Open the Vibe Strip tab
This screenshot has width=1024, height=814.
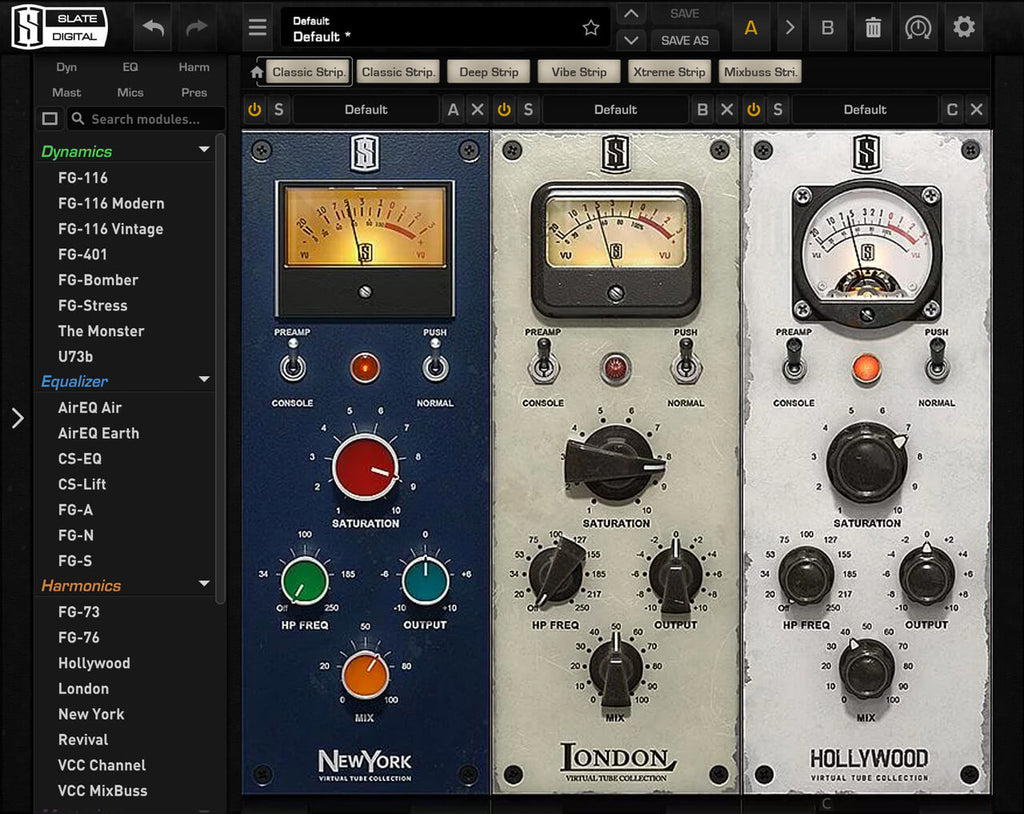click(579, 72)
